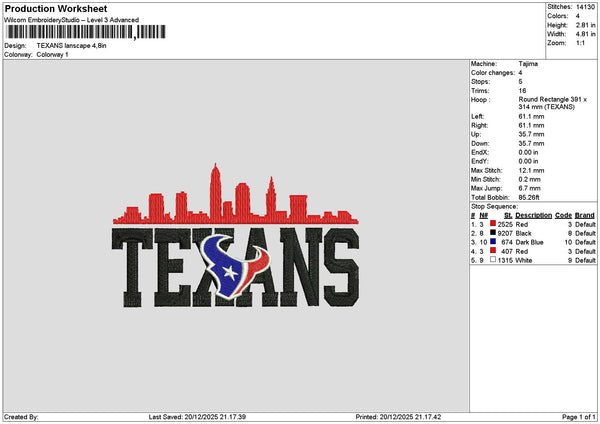Viewport: 600px width, 424px height.
Task: Click the "Color changes:" label
Action: 493,73
